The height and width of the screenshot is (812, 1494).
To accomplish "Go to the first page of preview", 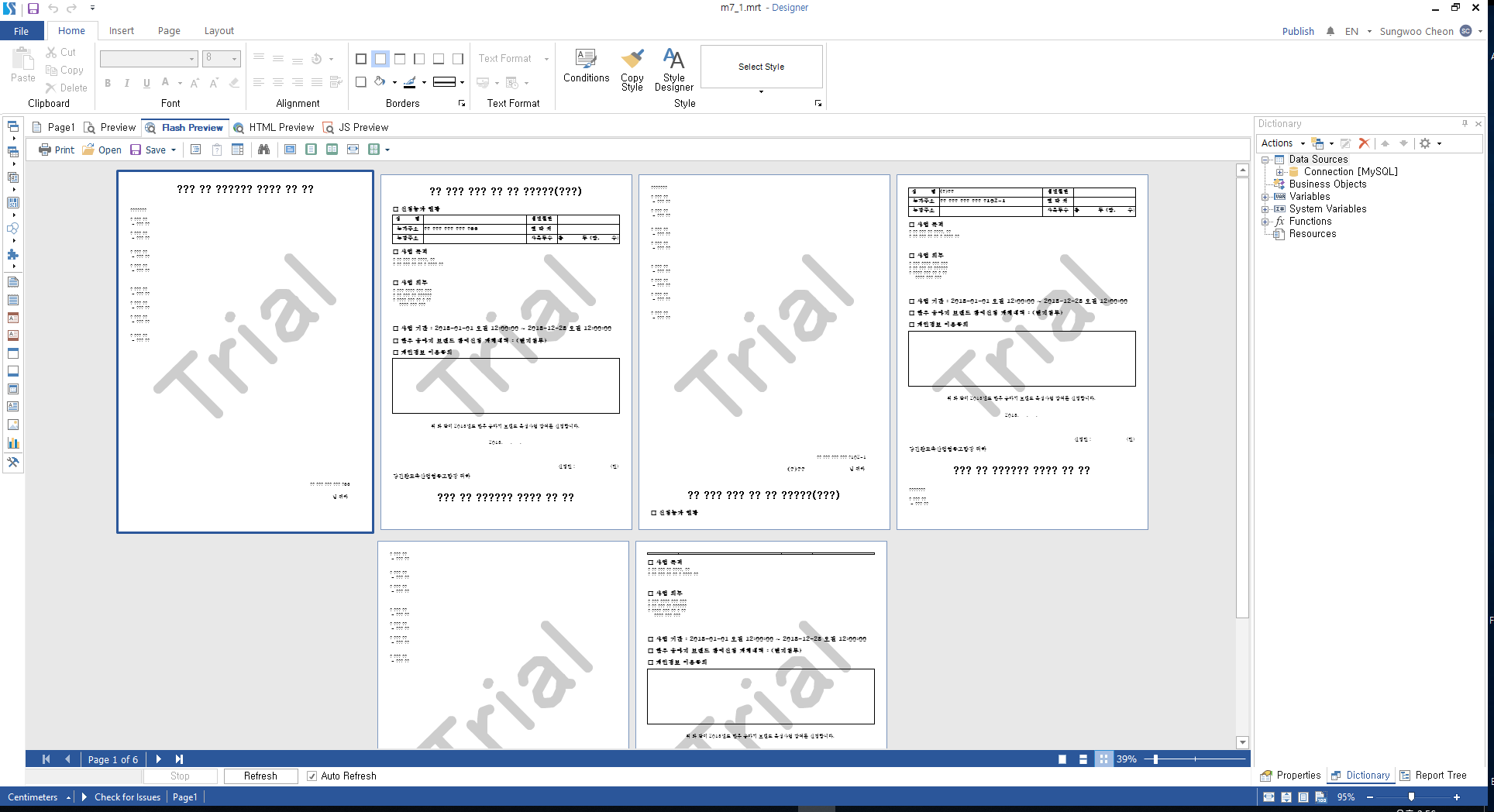I will pos(46,759).
